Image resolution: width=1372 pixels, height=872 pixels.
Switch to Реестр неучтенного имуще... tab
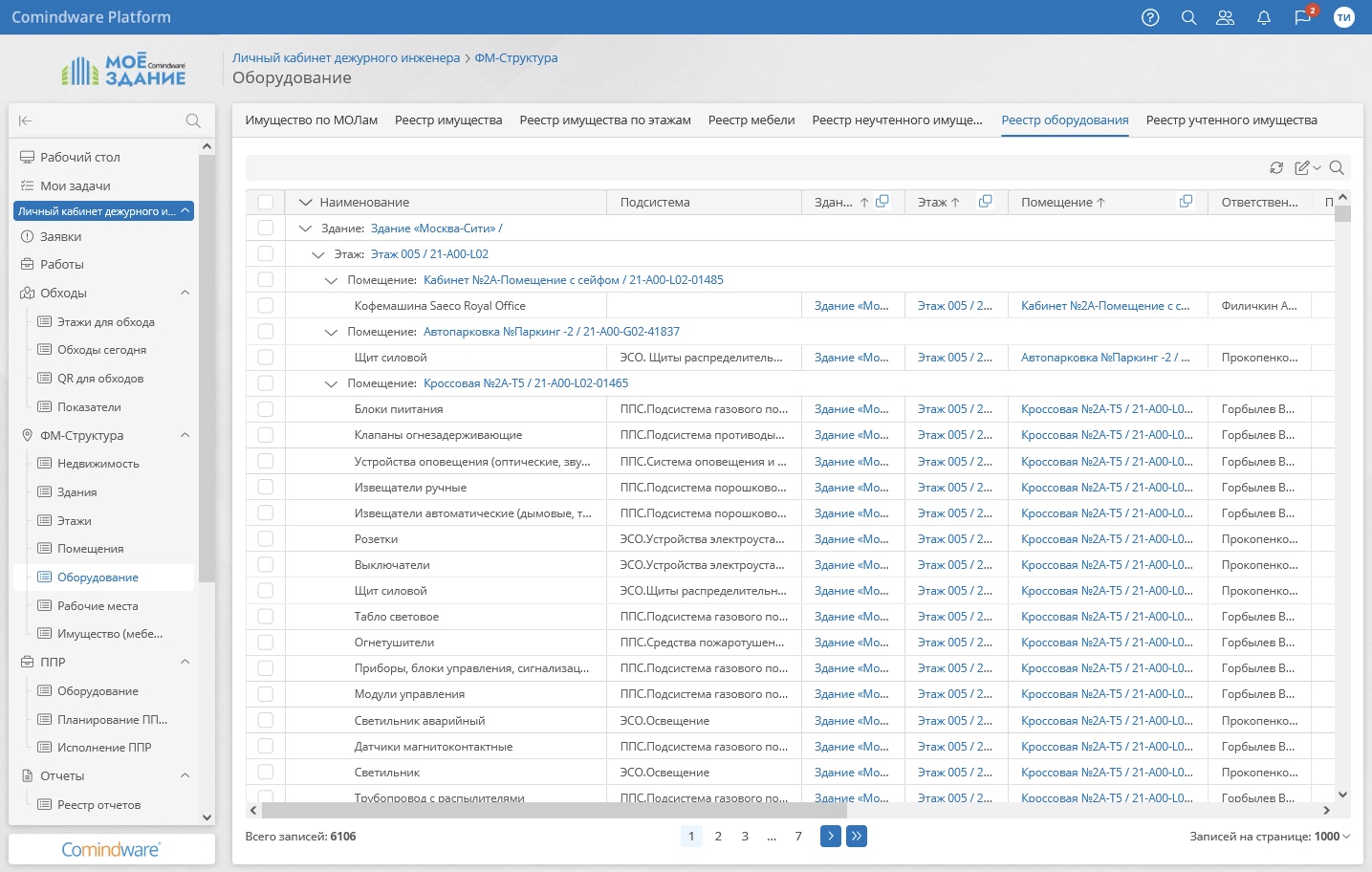coord(897,120)
